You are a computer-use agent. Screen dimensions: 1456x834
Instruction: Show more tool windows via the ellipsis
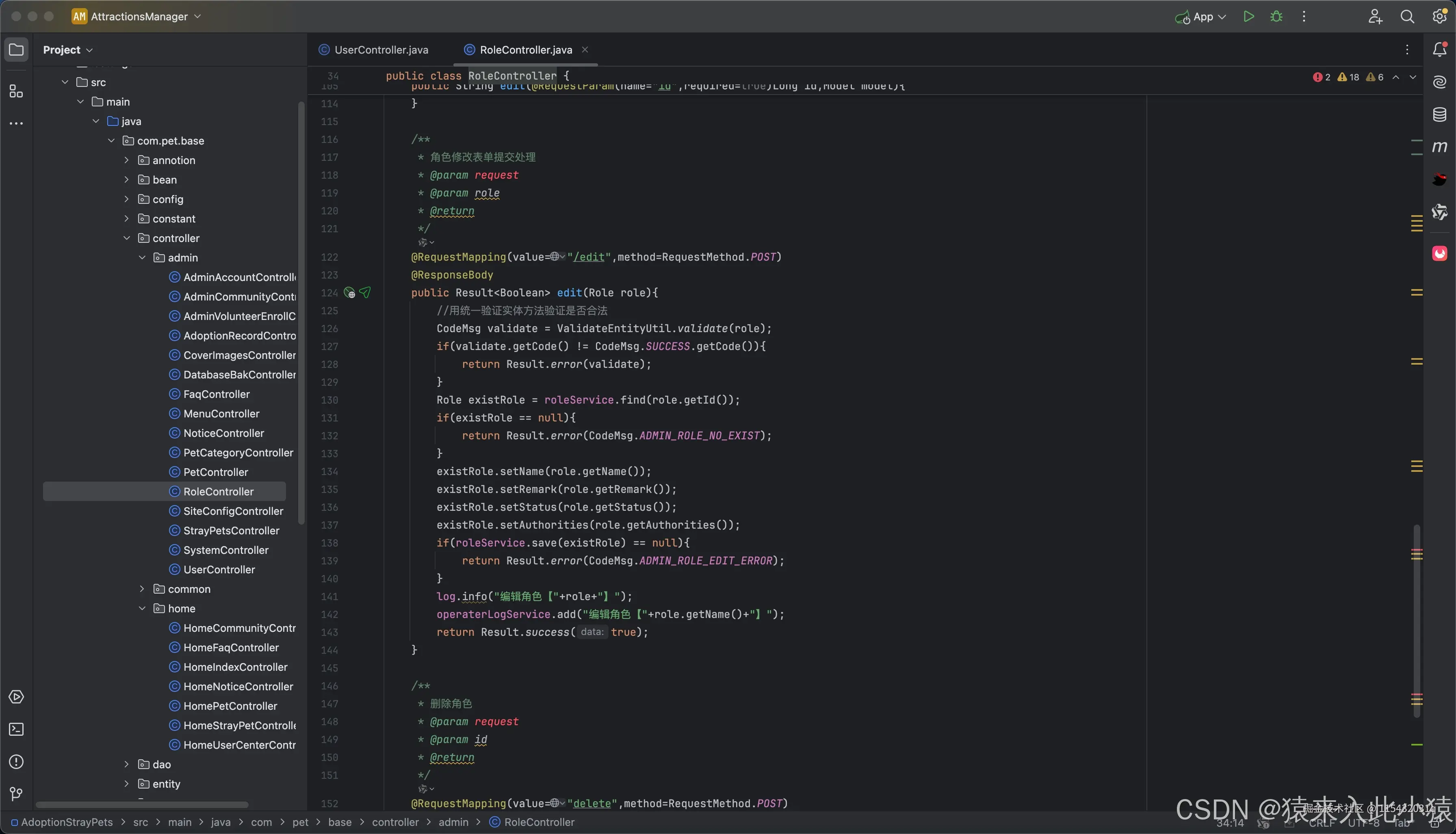16,123
